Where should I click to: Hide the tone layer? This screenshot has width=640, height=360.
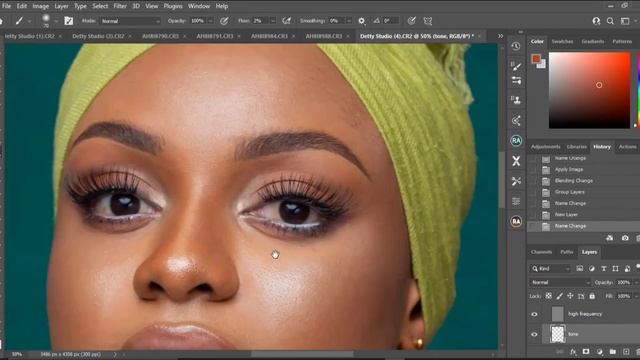pyautogui.click(x=534, y=335)
